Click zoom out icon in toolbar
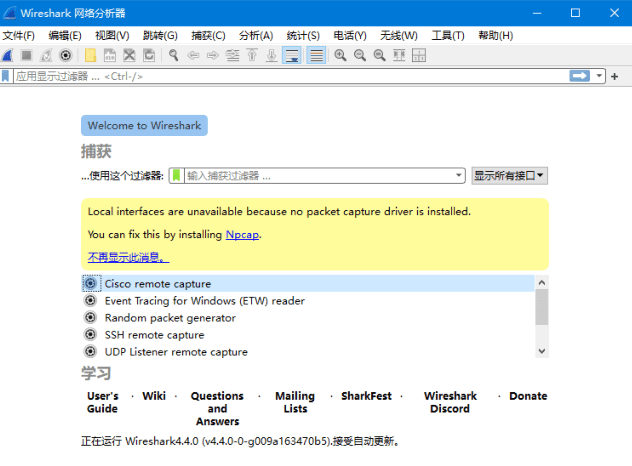The image size is (632, 466). click(360, 55)
